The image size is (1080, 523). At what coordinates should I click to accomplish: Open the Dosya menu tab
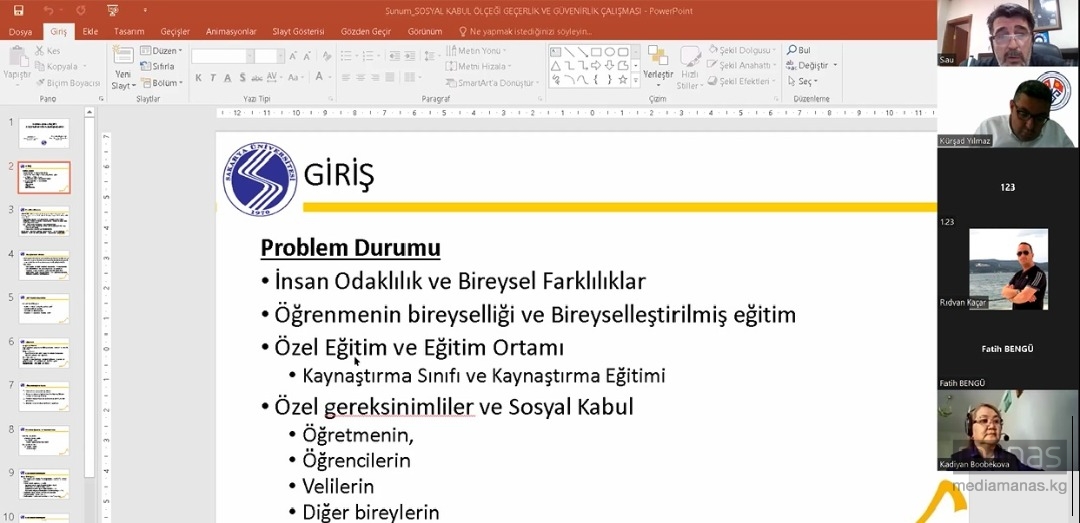coord(20,32)
